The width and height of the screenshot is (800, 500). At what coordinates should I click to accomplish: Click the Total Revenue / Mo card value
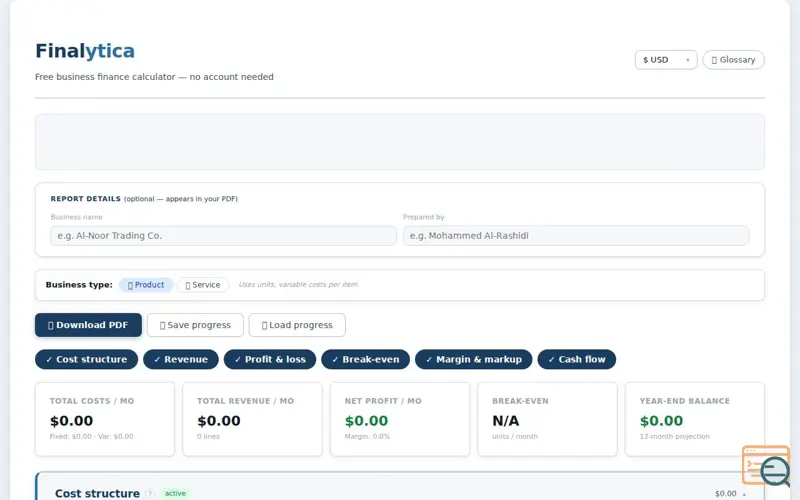(x=219, y=421)
